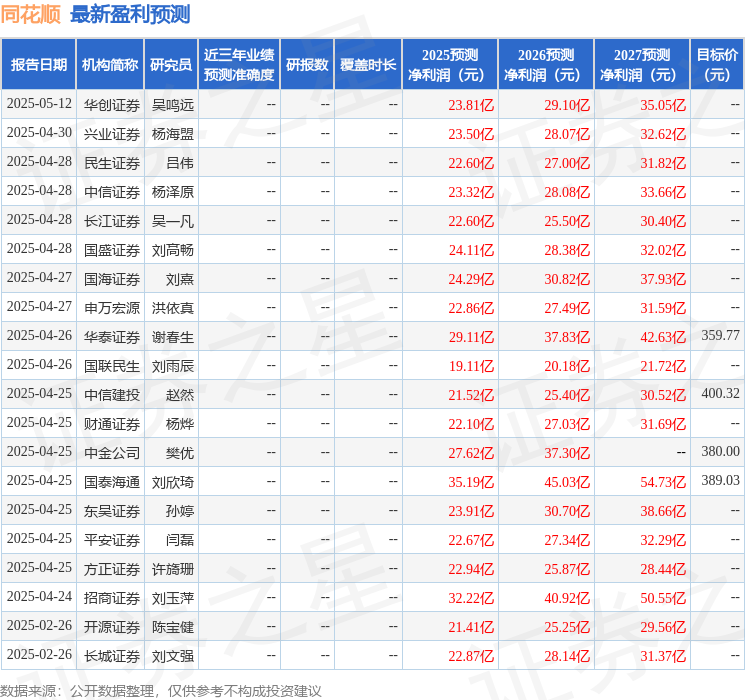The height and width of the screenshot is (700, 745).
Task: Click the 目标价 column header
Action: point(716,65)
